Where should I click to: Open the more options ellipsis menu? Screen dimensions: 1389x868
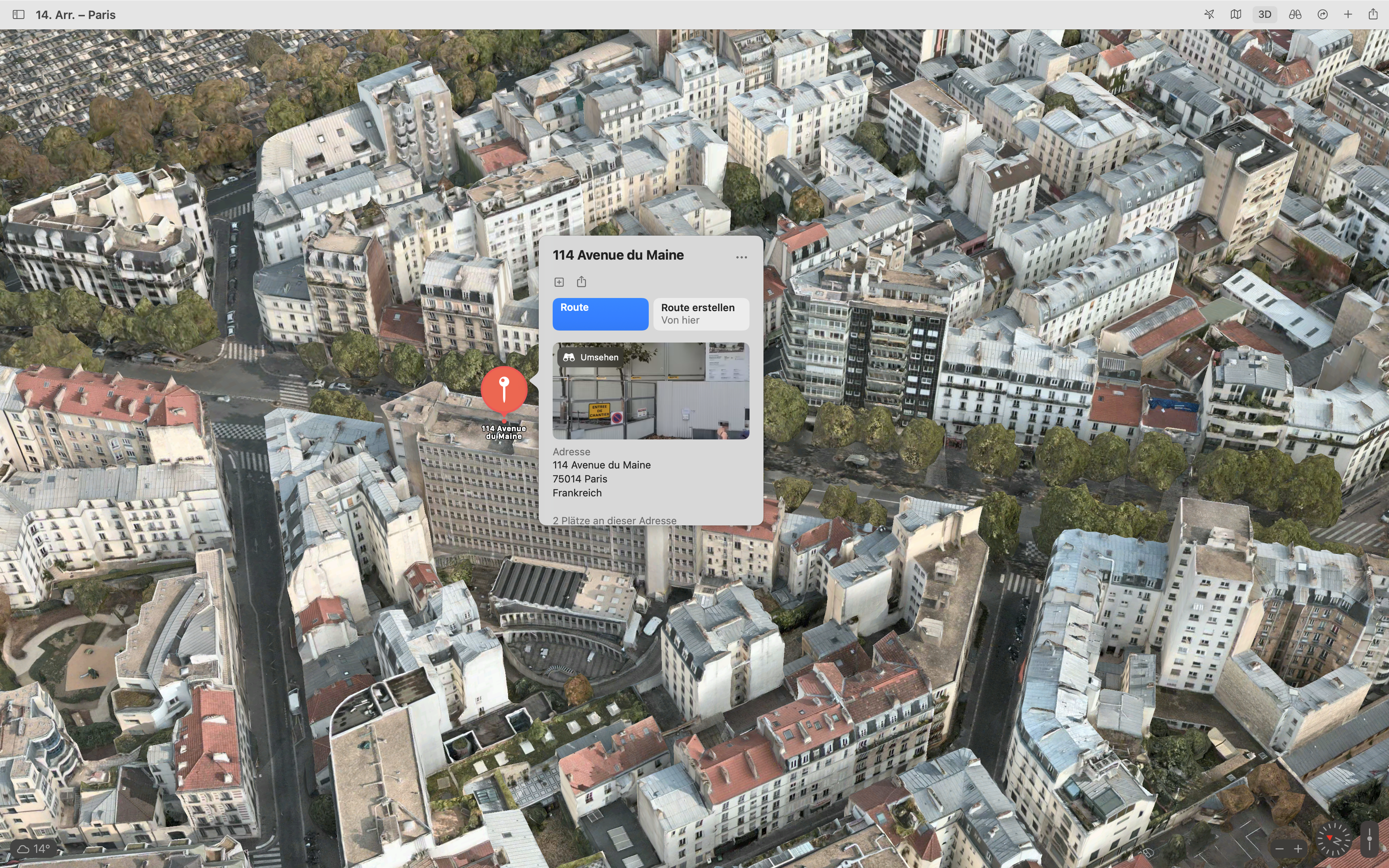pos(741,257)
